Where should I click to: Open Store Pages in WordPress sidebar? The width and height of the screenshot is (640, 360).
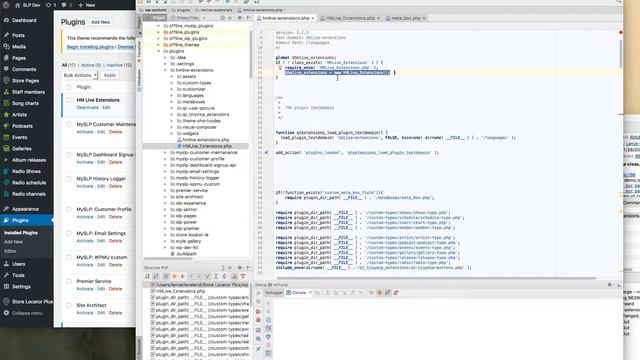[x=25, y=81]
